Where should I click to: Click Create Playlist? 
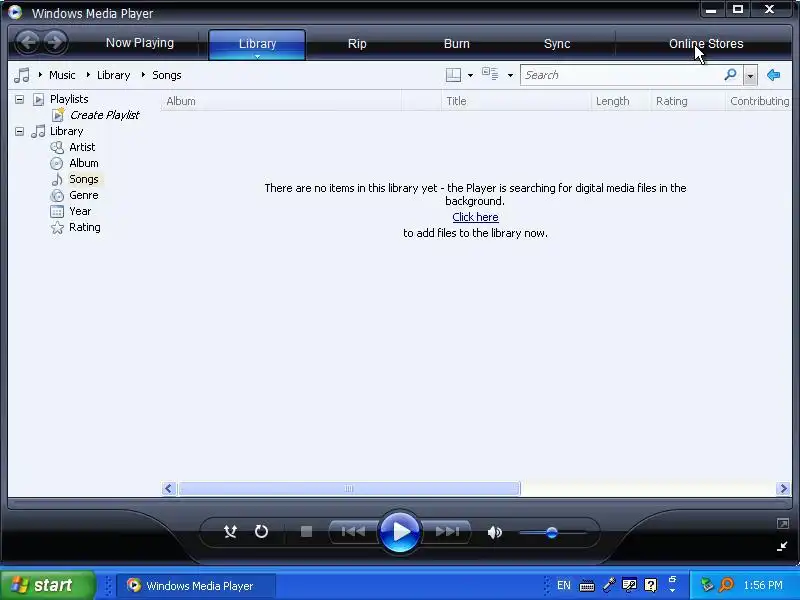pos(105,115)
